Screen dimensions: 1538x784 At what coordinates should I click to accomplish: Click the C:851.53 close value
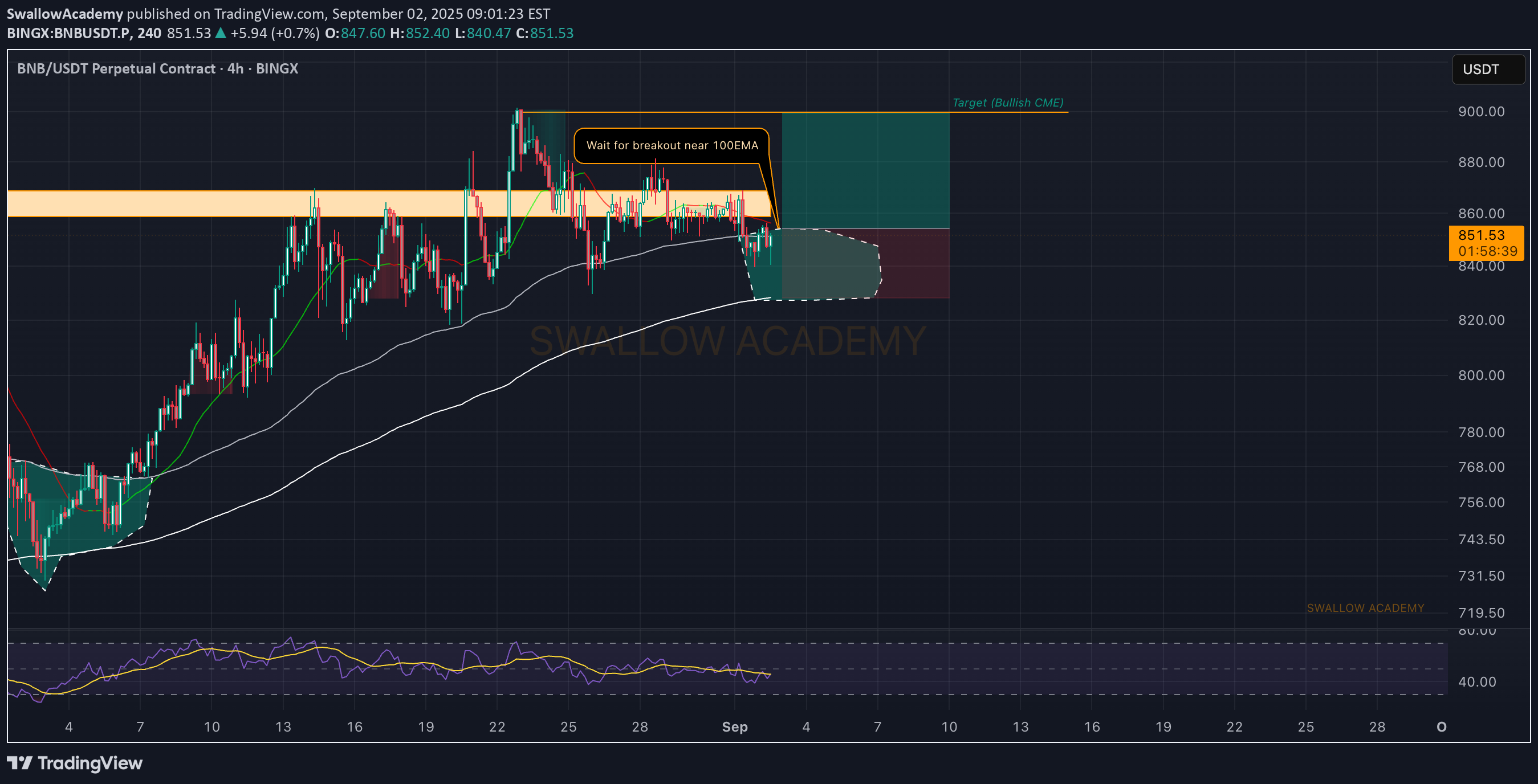tap(544, 33)
